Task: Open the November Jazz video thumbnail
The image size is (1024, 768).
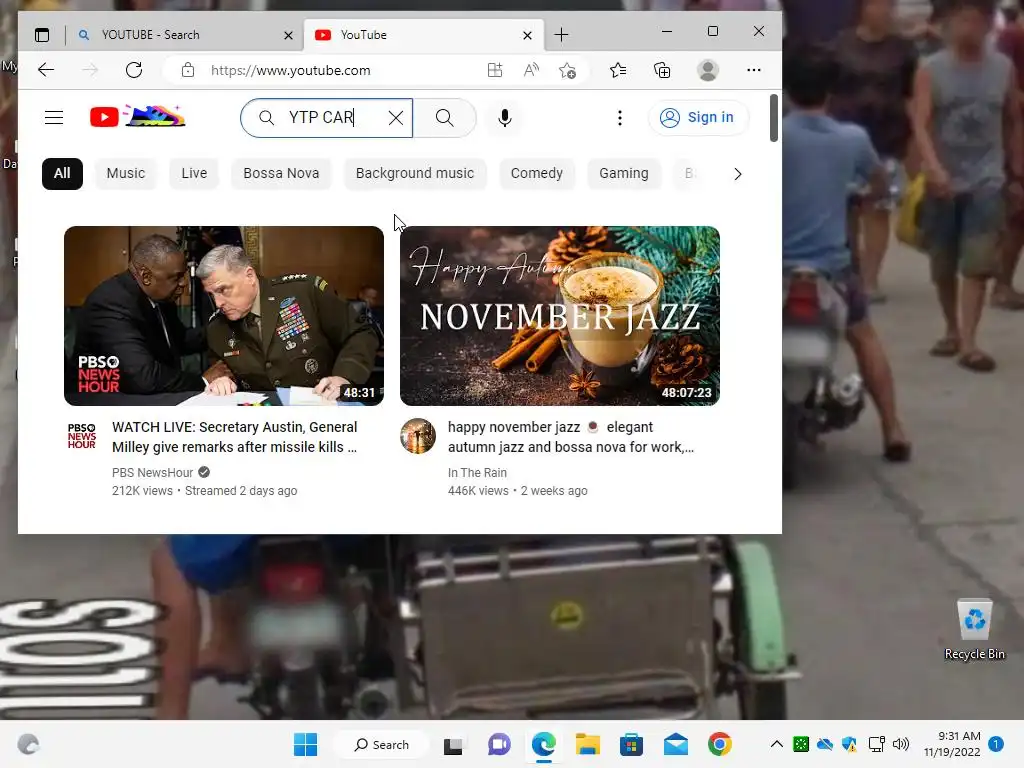Action: pyautogui.click(x=560, y=316)
